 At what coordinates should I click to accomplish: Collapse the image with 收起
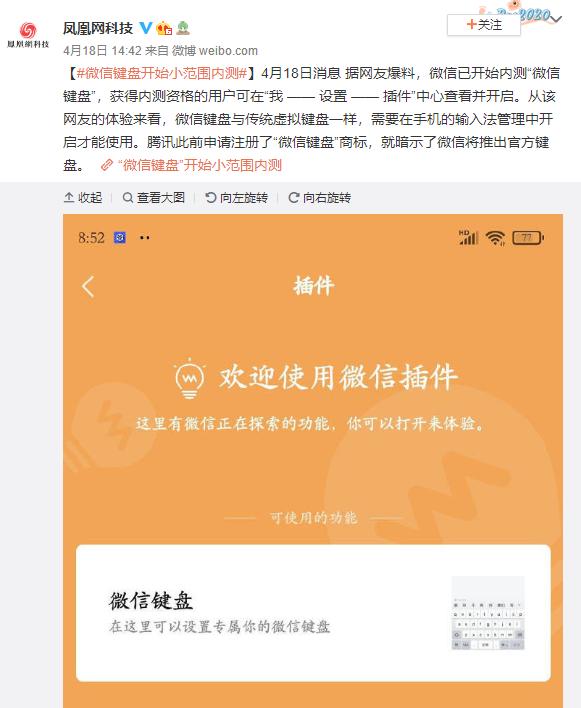[x=83, y=198]
